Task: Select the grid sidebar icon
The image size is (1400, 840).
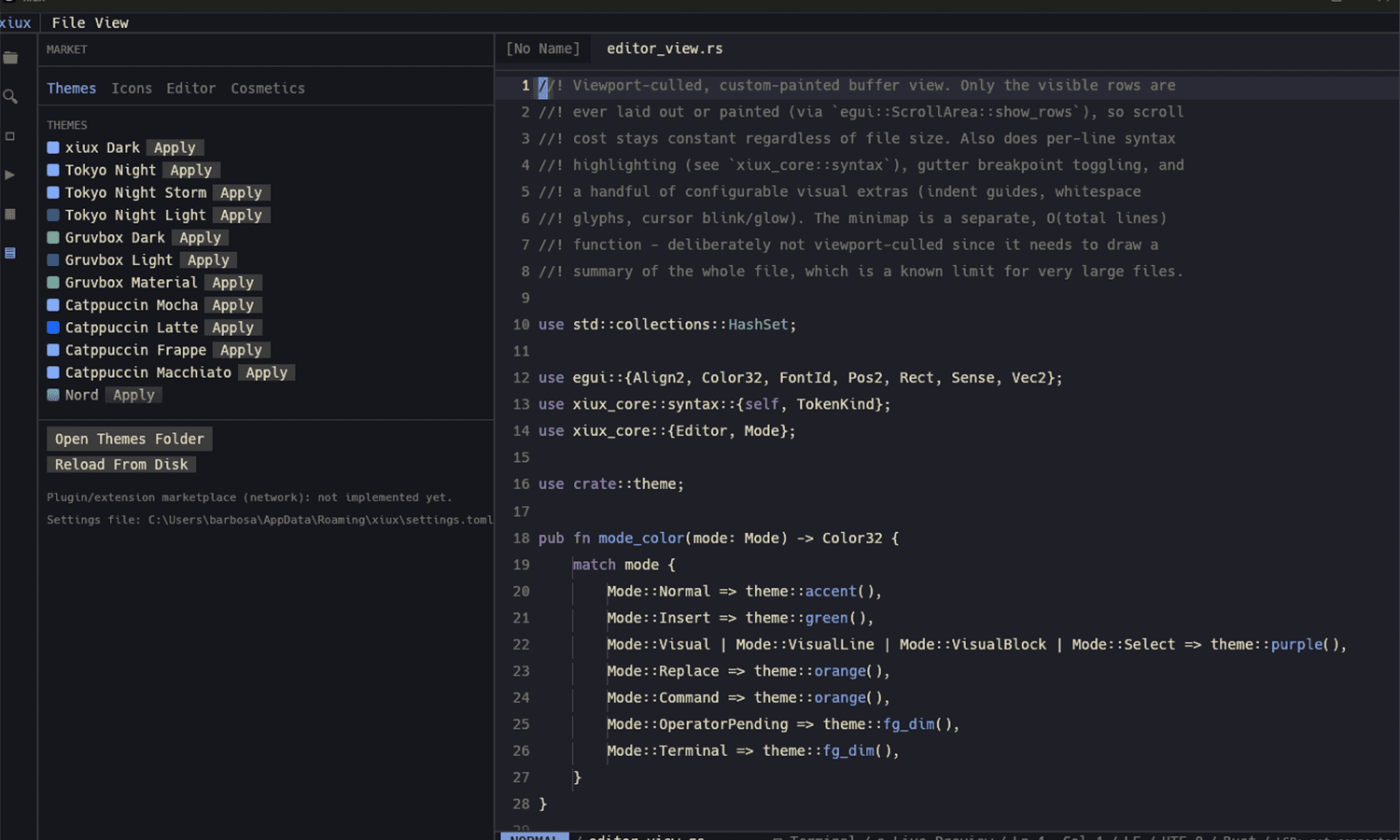Action: [10, 214]
